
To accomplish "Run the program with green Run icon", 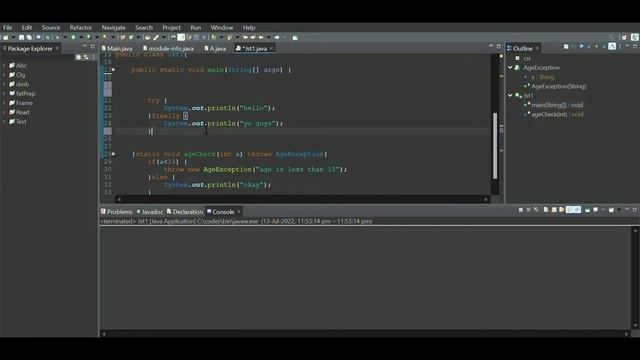I will 73,37.
